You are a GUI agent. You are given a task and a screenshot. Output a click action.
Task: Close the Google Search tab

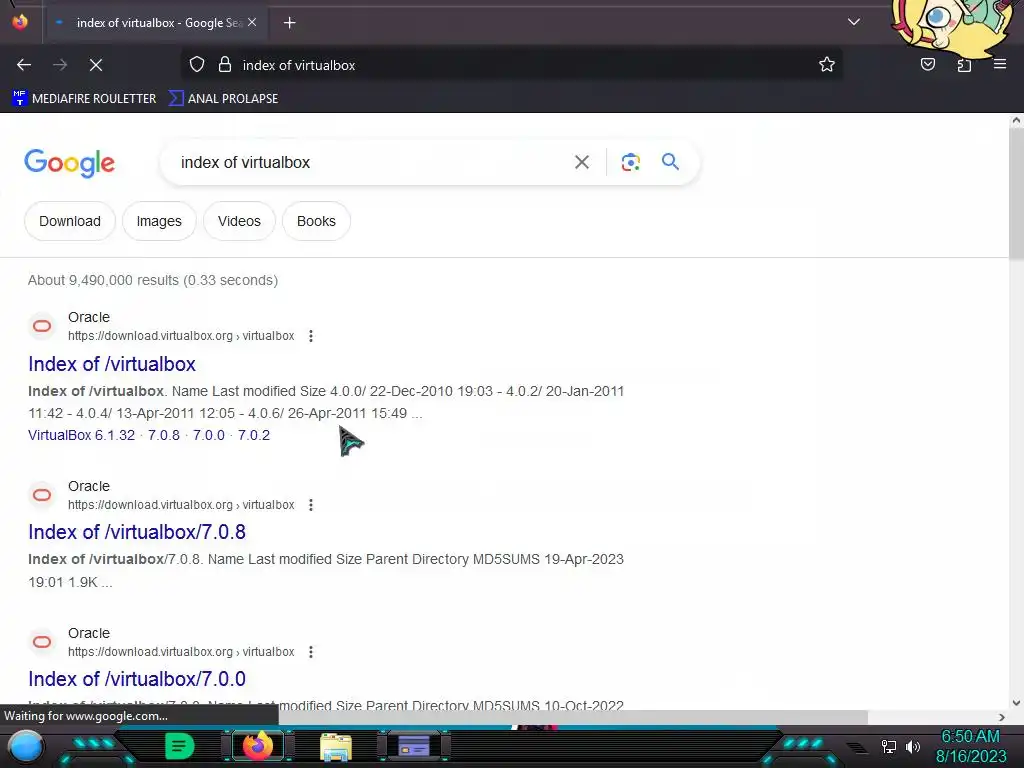click(x=252, y=22)
